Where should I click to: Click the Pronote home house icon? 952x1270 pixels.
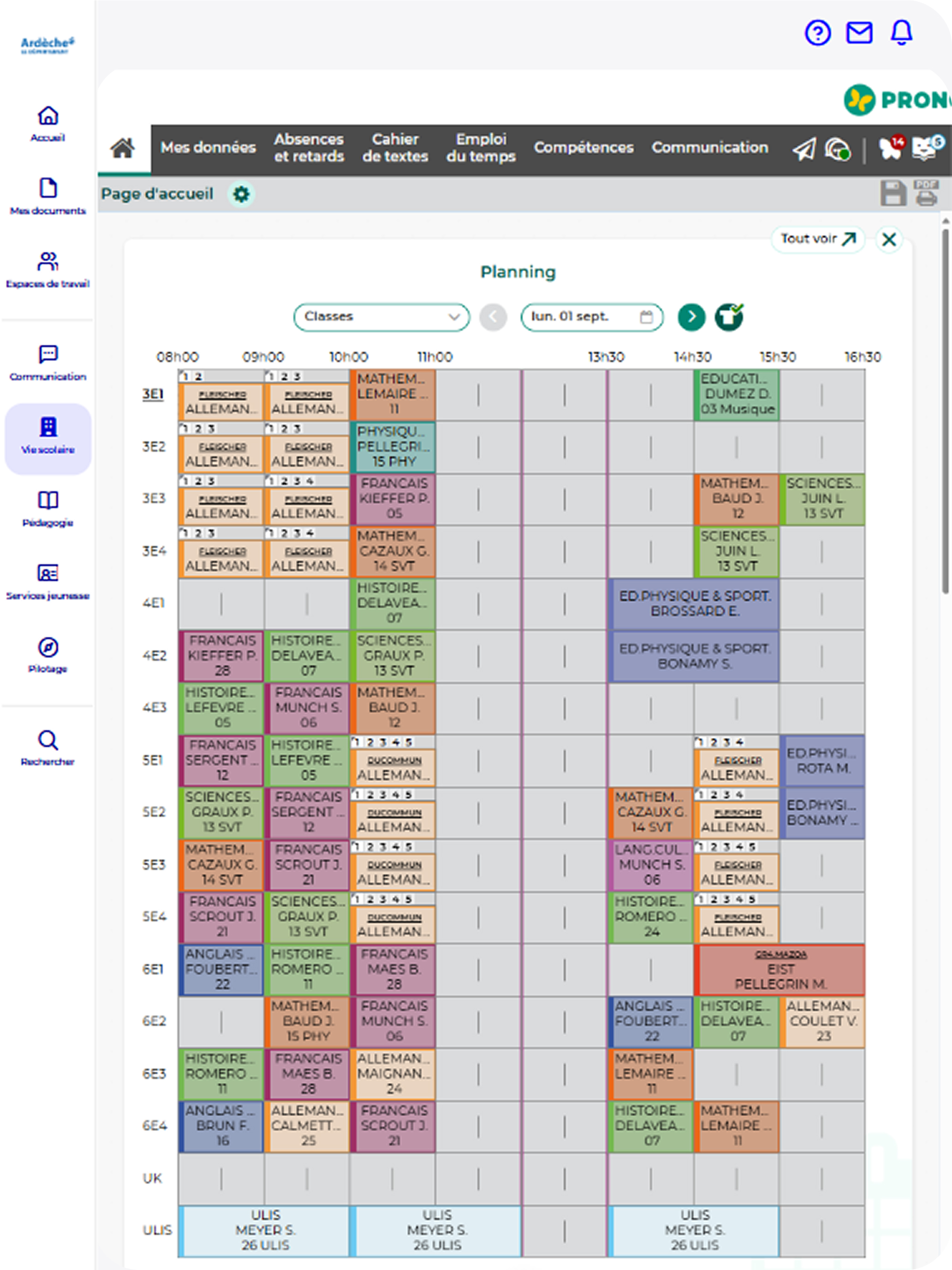tap(123, 148)
